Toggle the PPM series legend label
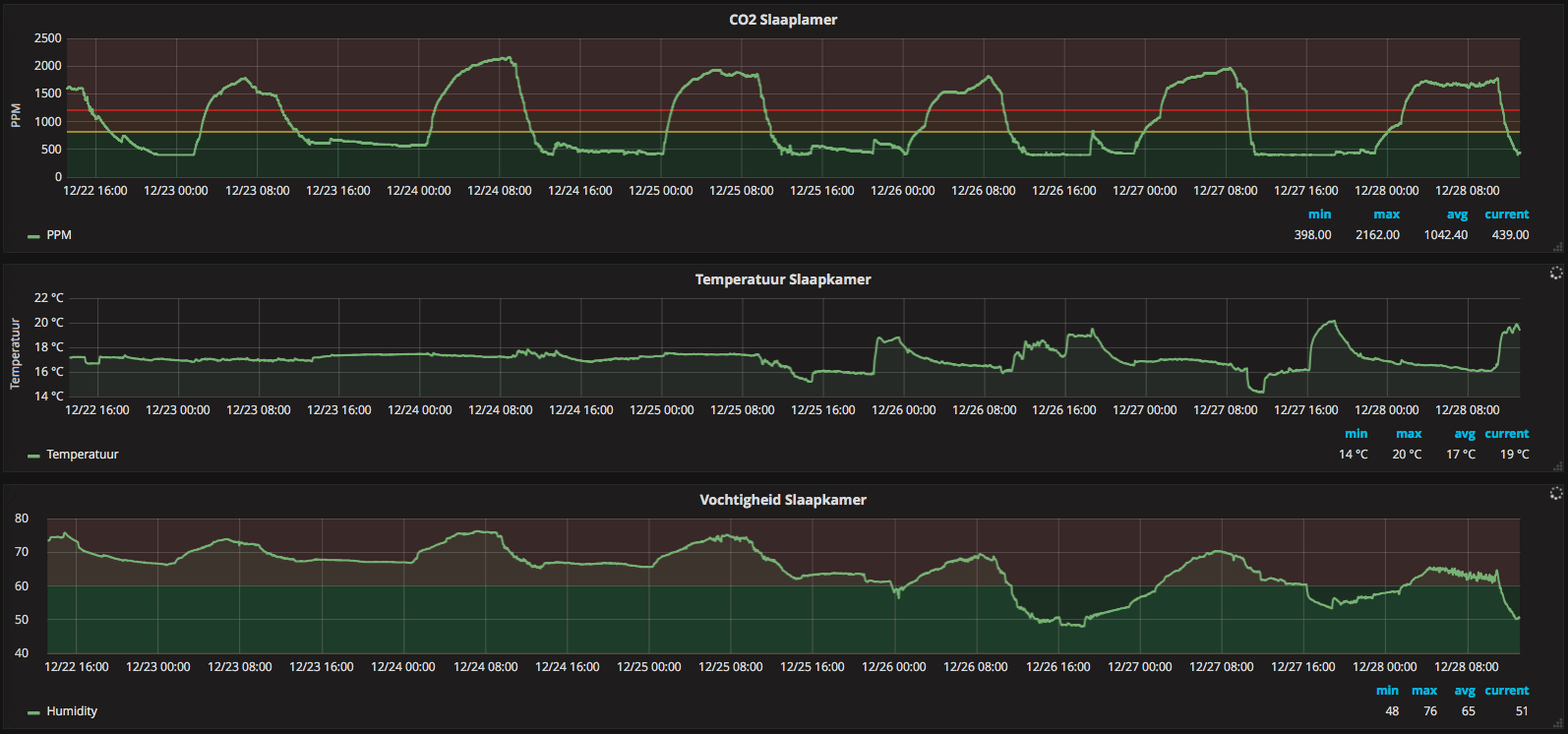This screenshot has height=734, width=1568. pos(59,235)
